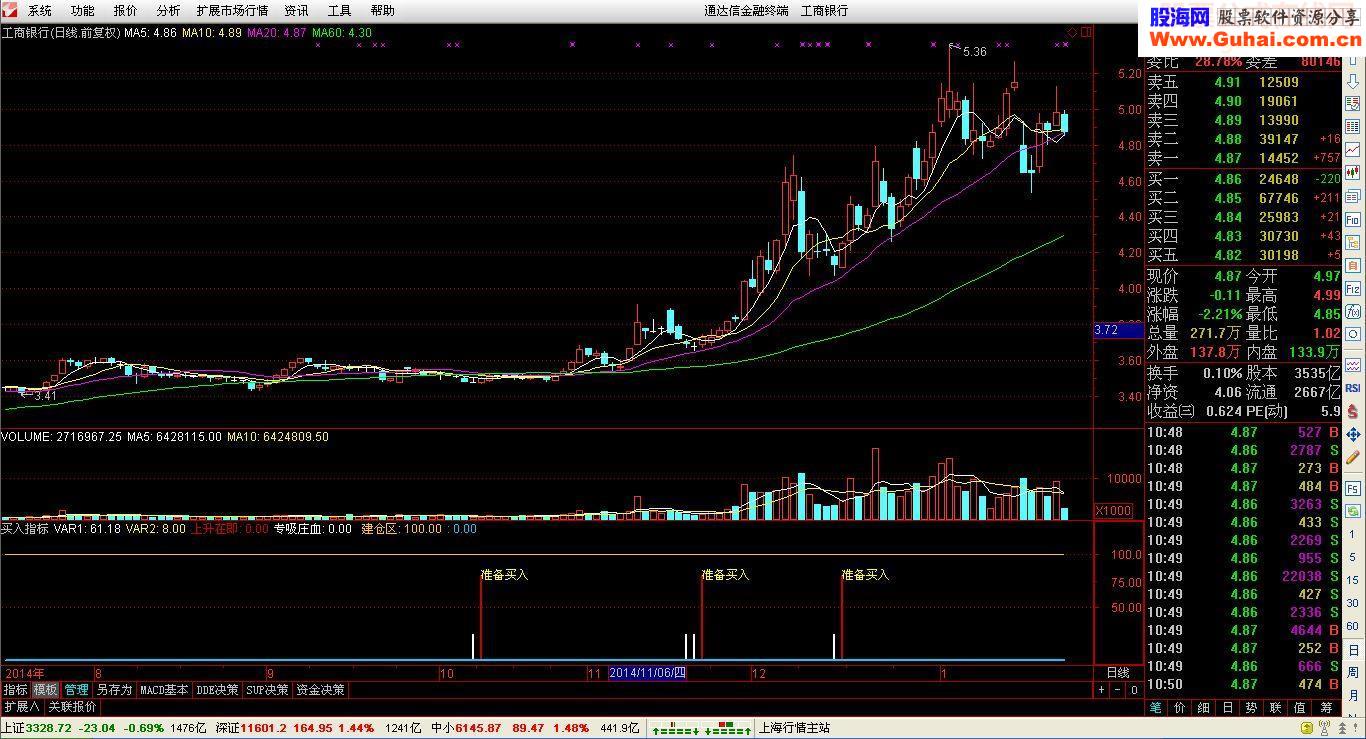Click the RSI indicator icon
The image size is (1366, 739).
pyautogui.click(x=1353, y=387)
